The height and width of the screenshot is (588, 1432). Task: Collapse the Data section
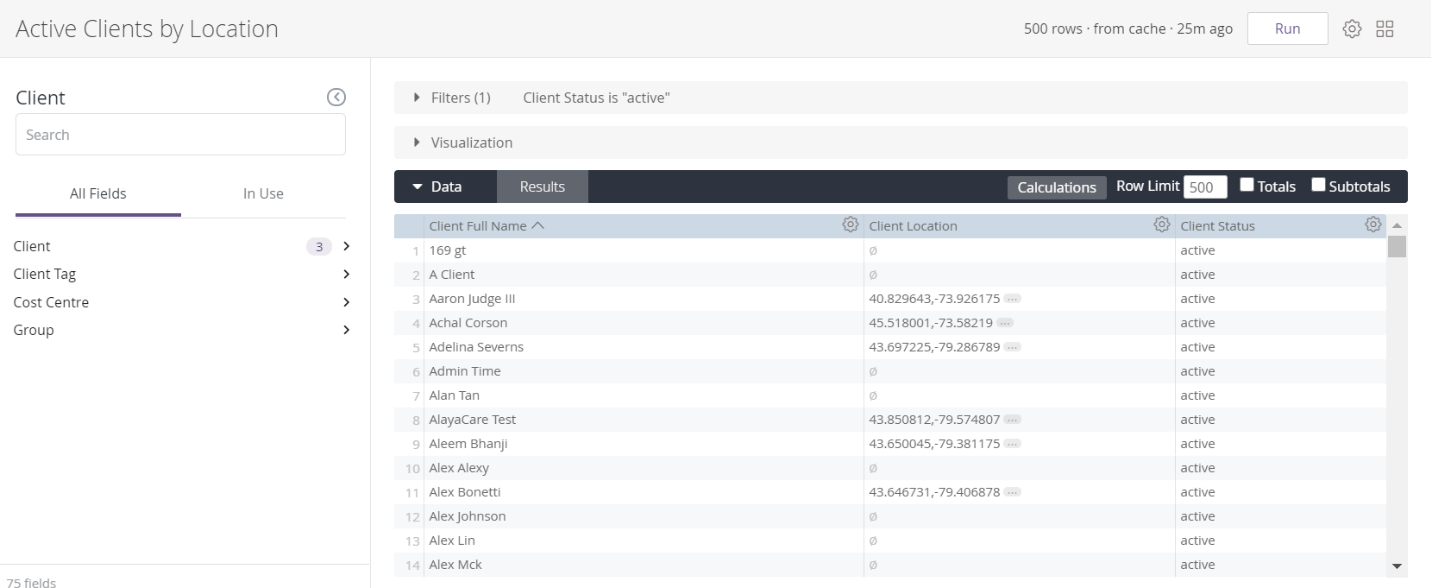(x=417, y=187)
